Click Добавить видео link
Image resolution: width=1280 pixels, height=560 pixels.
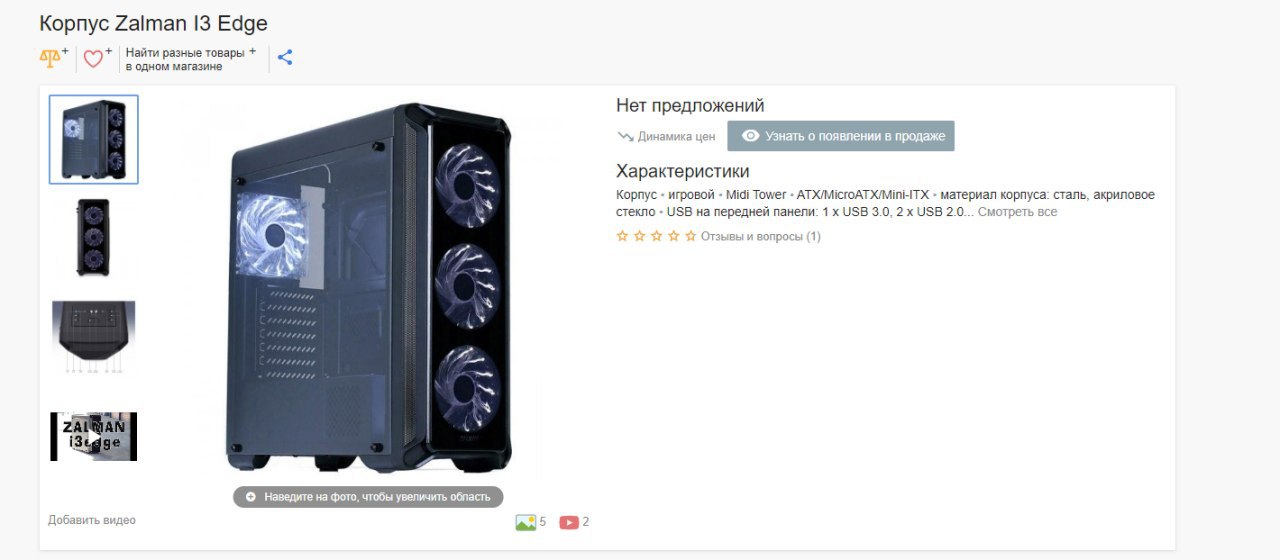click(92, 520)
